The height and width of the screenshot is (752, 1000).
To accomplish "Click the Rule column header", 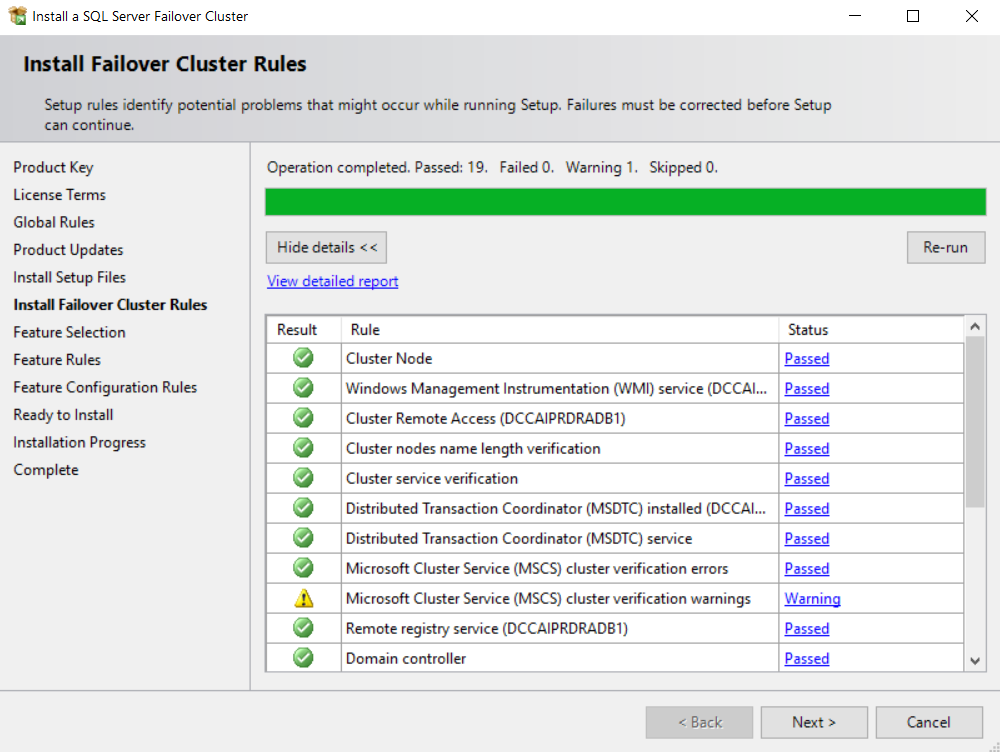I will pyautogui.click(x=559, y=330).
